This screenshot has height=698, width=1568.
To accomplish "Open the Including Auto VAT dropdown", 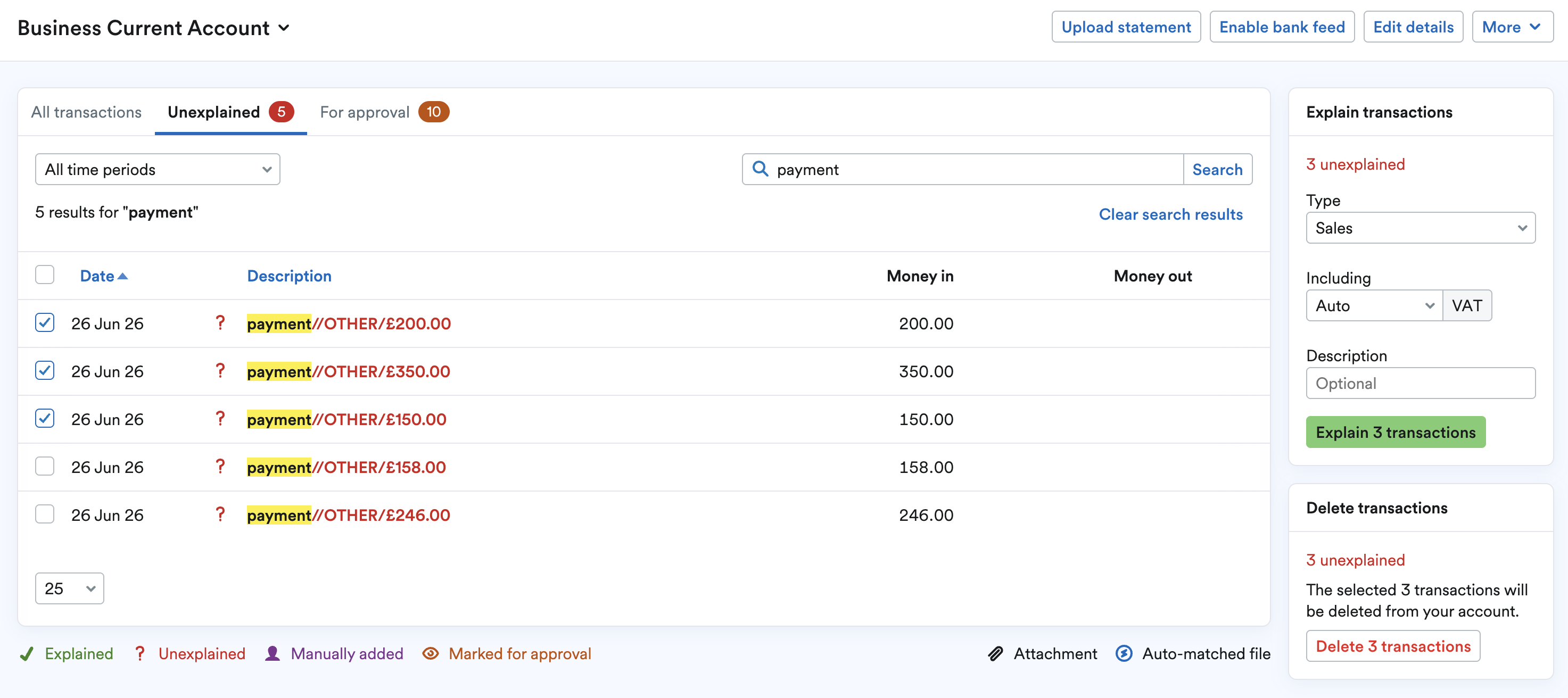I will [x=1374, y=305].
